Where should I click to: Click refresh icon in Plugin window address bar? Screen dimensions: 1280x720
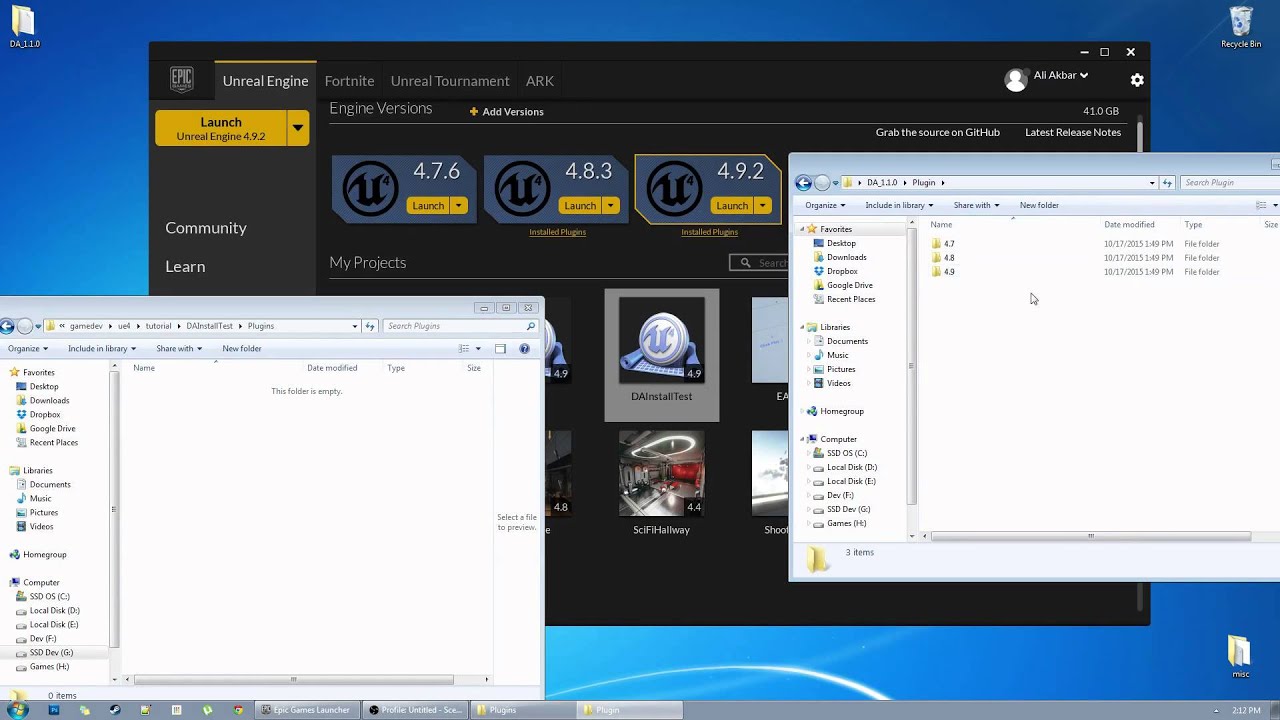[1167, 183]
